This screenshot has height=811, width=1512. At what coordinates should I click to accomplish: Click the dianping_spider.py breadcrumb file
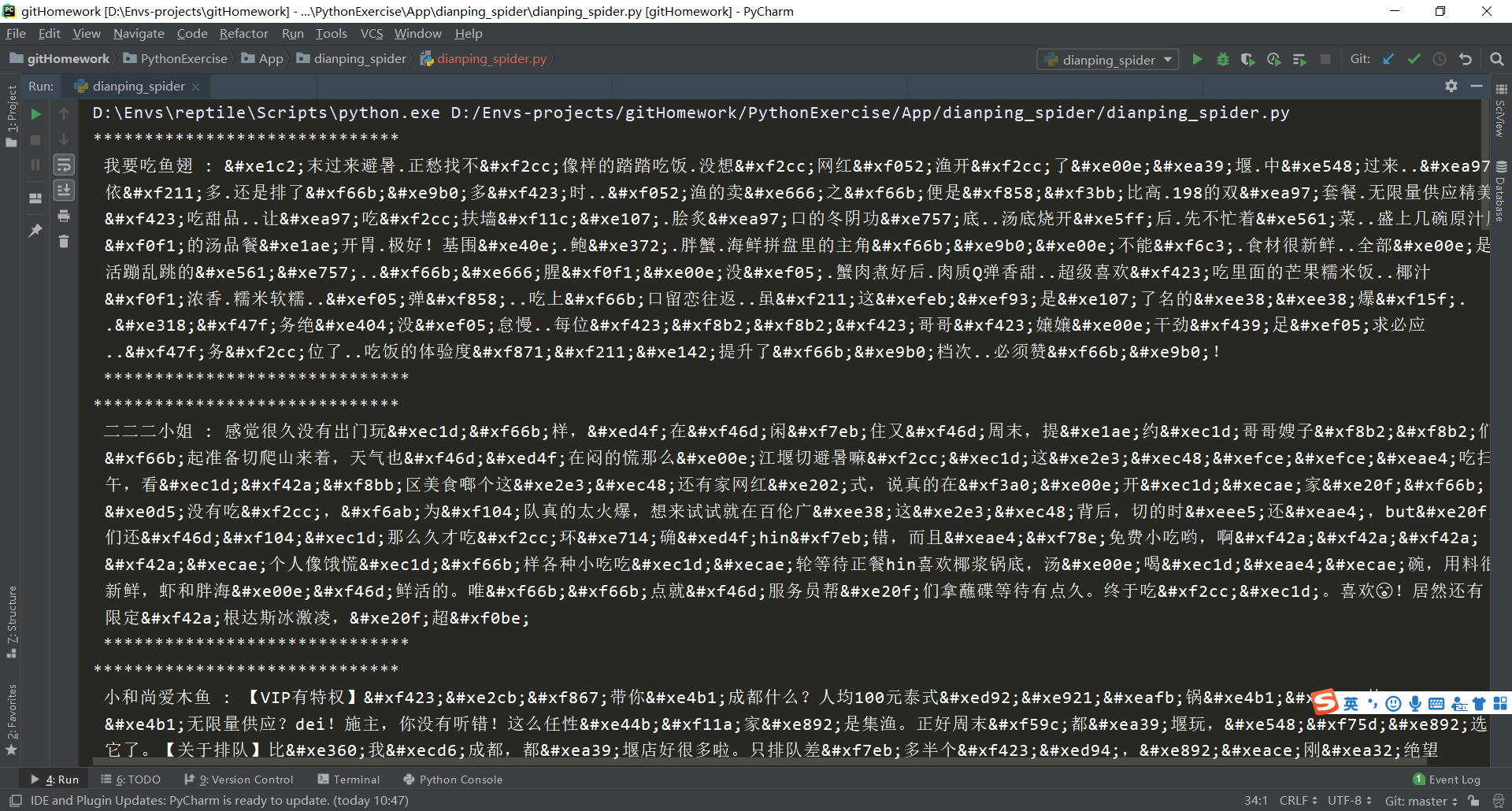484,59
